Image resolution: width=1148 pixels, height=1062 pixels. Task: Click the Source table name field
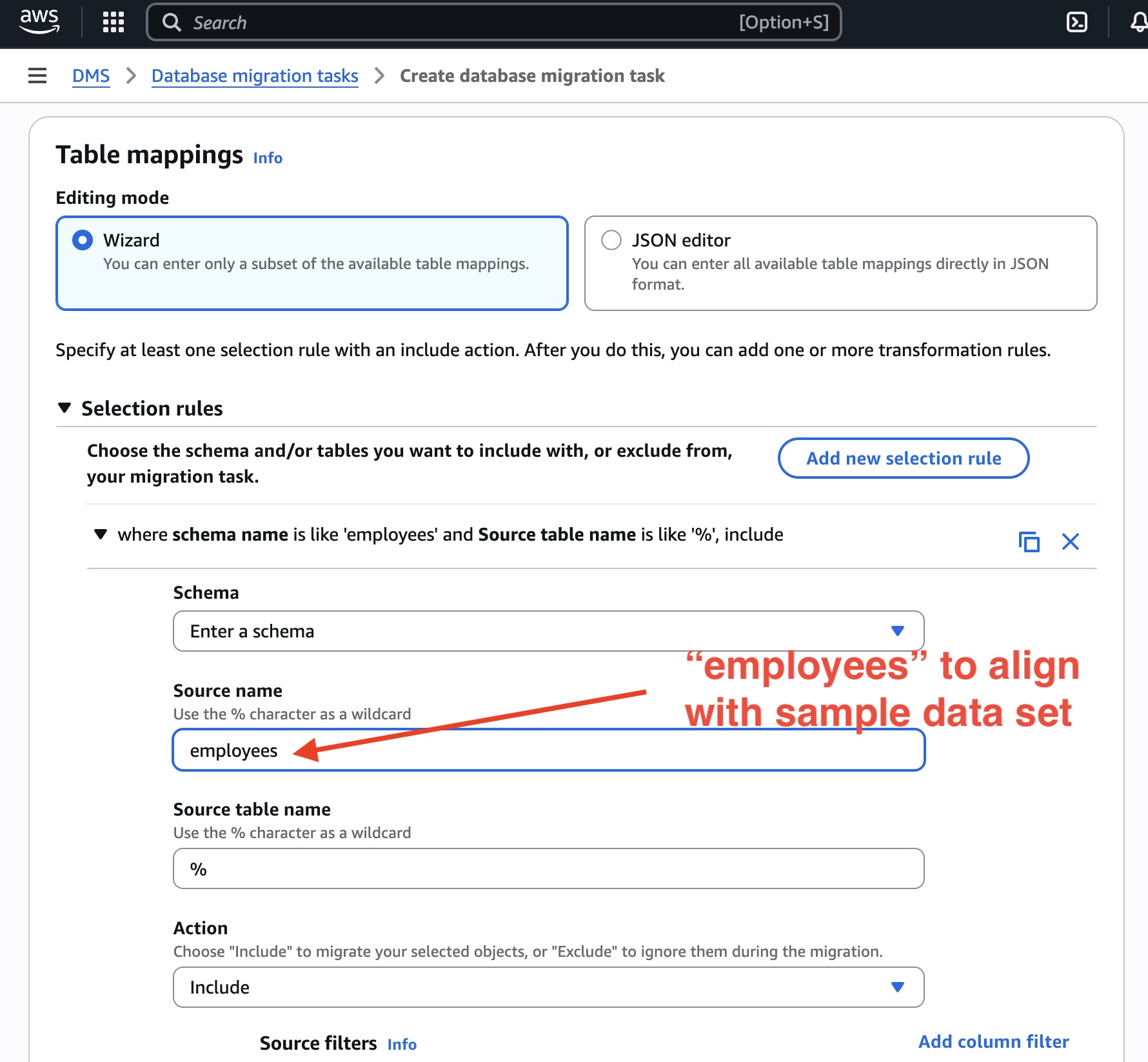click(548, 868)
